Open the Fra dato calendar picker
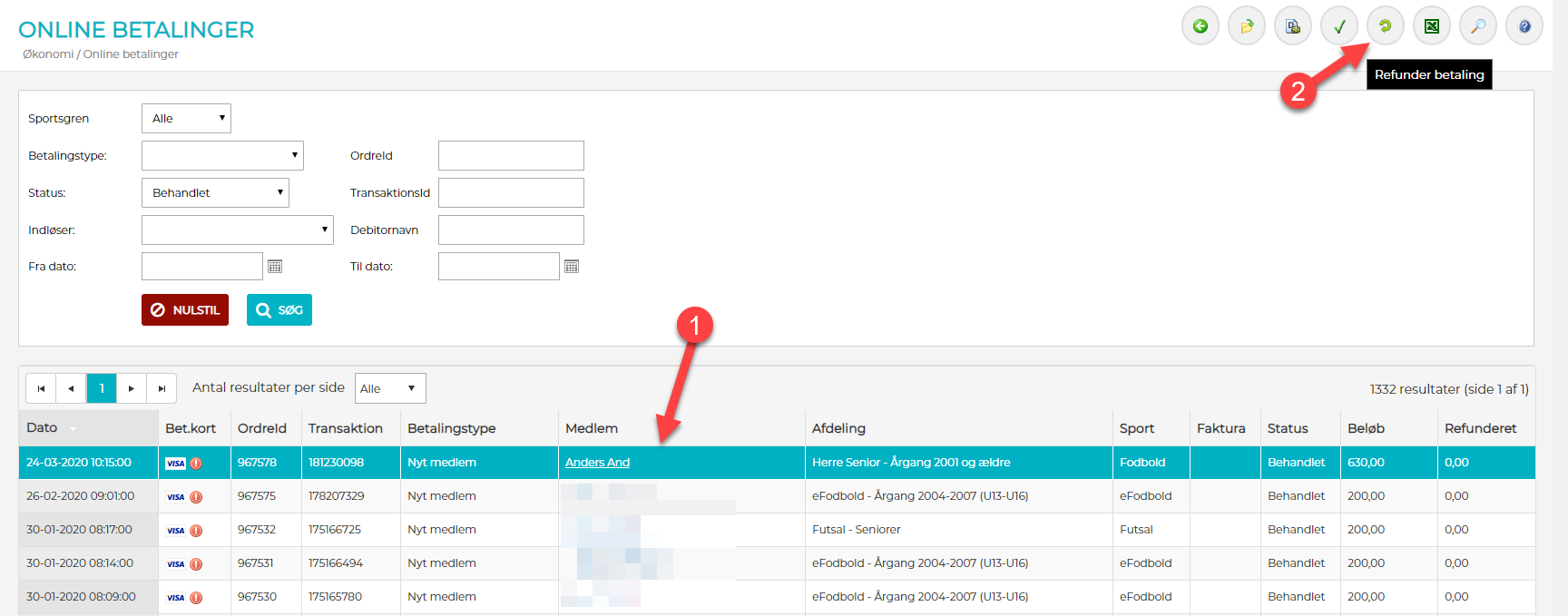The height and width of the screenshot is (616, 1568). pyautogui.click(x=275, y=267)
